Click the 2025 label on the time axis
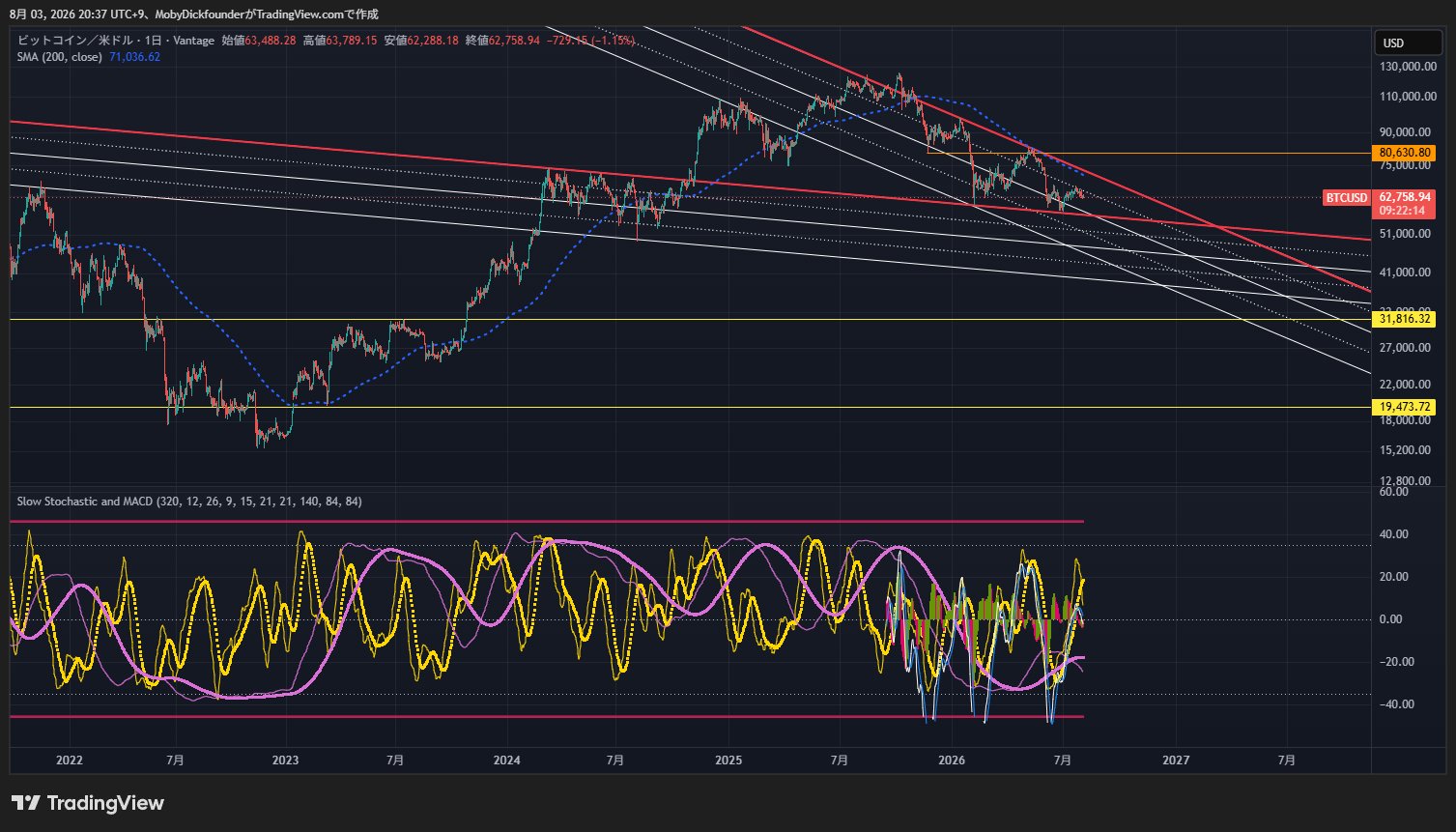1456x832 pixels. [x=728, y=760]
